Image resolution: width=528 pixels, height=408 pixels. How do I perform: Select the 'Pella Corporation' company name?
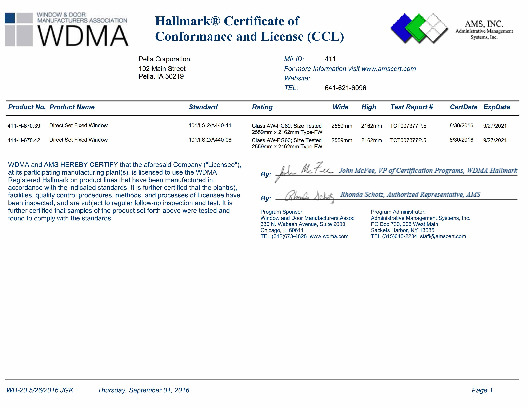(164, 59)
